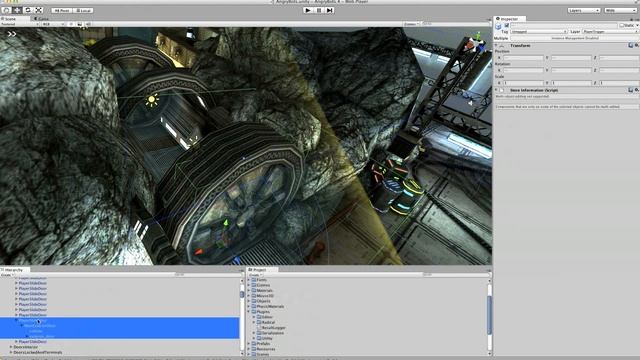Image resolution: width=640 pixels, height=360 pixels.
Task: Switch to the Game tab
Action: [x=42, y=19]
